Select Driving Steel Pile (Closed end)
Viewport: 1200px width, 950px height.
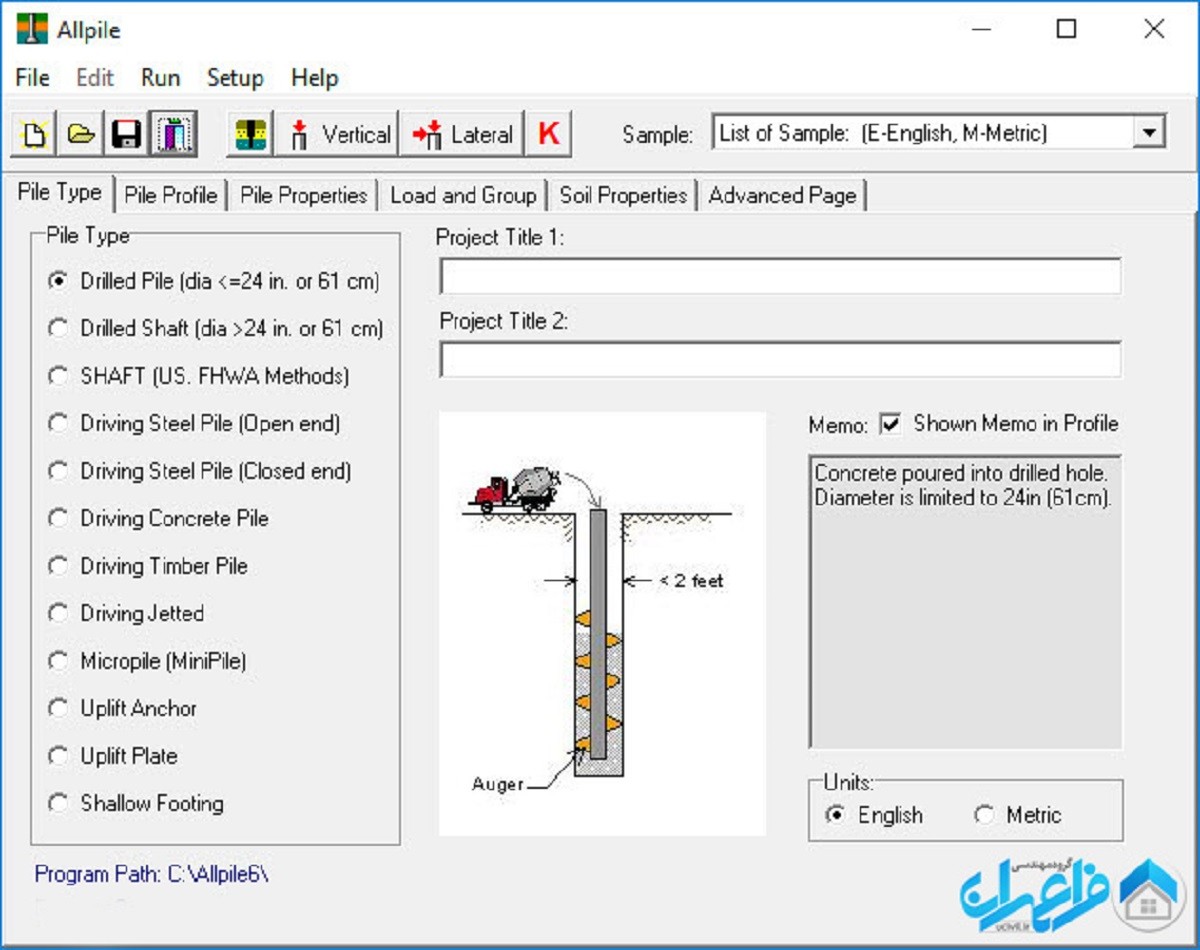click(201, 471)
